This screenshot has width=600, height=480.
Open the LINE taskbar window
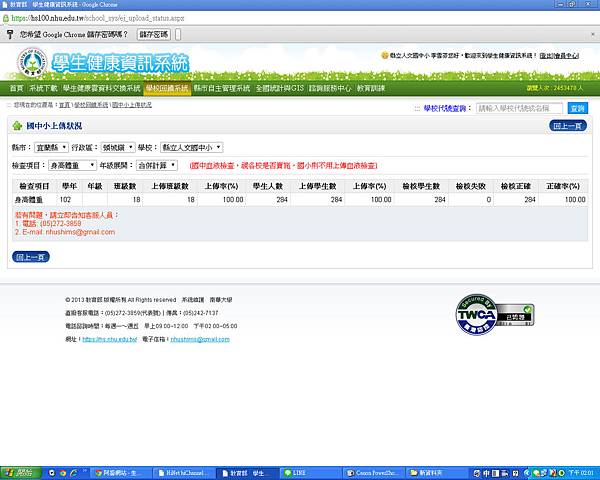(x=310, y=473)
